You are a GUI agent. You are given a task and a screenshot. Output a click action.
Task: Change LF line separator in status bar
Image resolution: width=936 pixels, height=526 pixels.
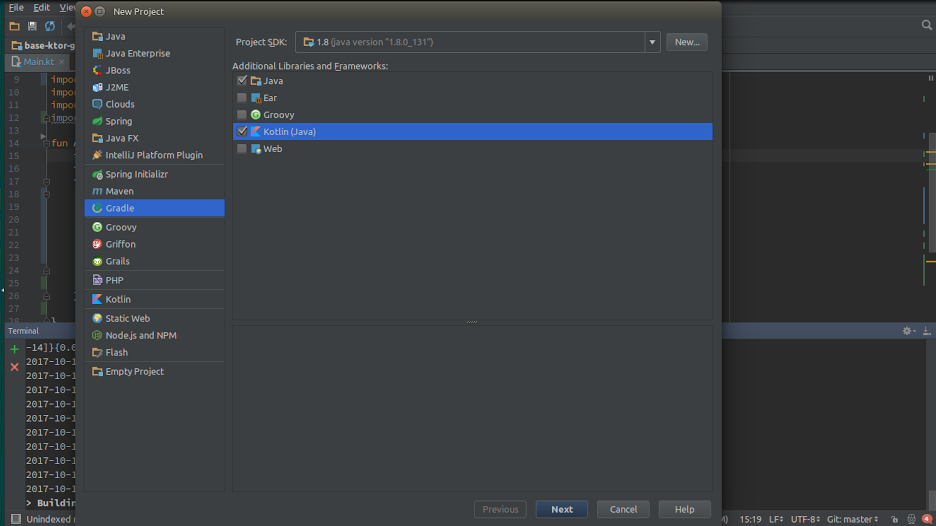[776, 519]
